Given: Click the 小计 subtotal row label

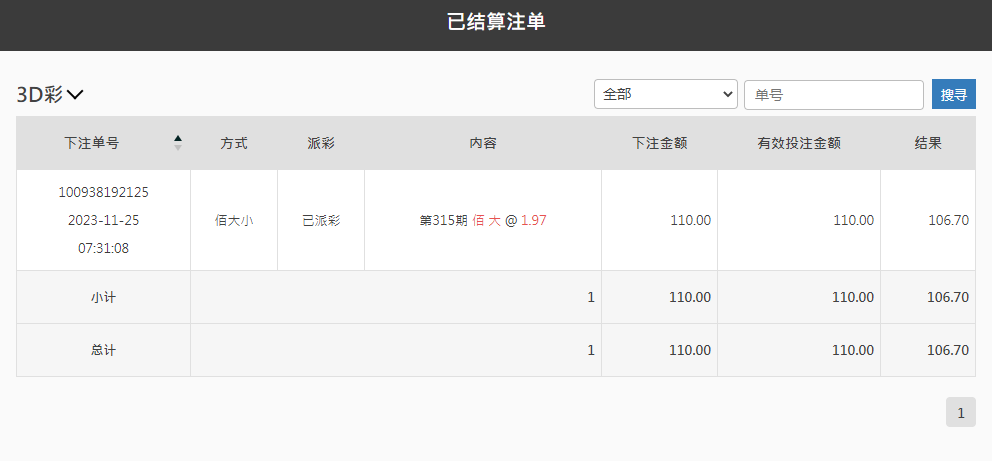Looking at the screenshot, I should [x=104, y=297].
